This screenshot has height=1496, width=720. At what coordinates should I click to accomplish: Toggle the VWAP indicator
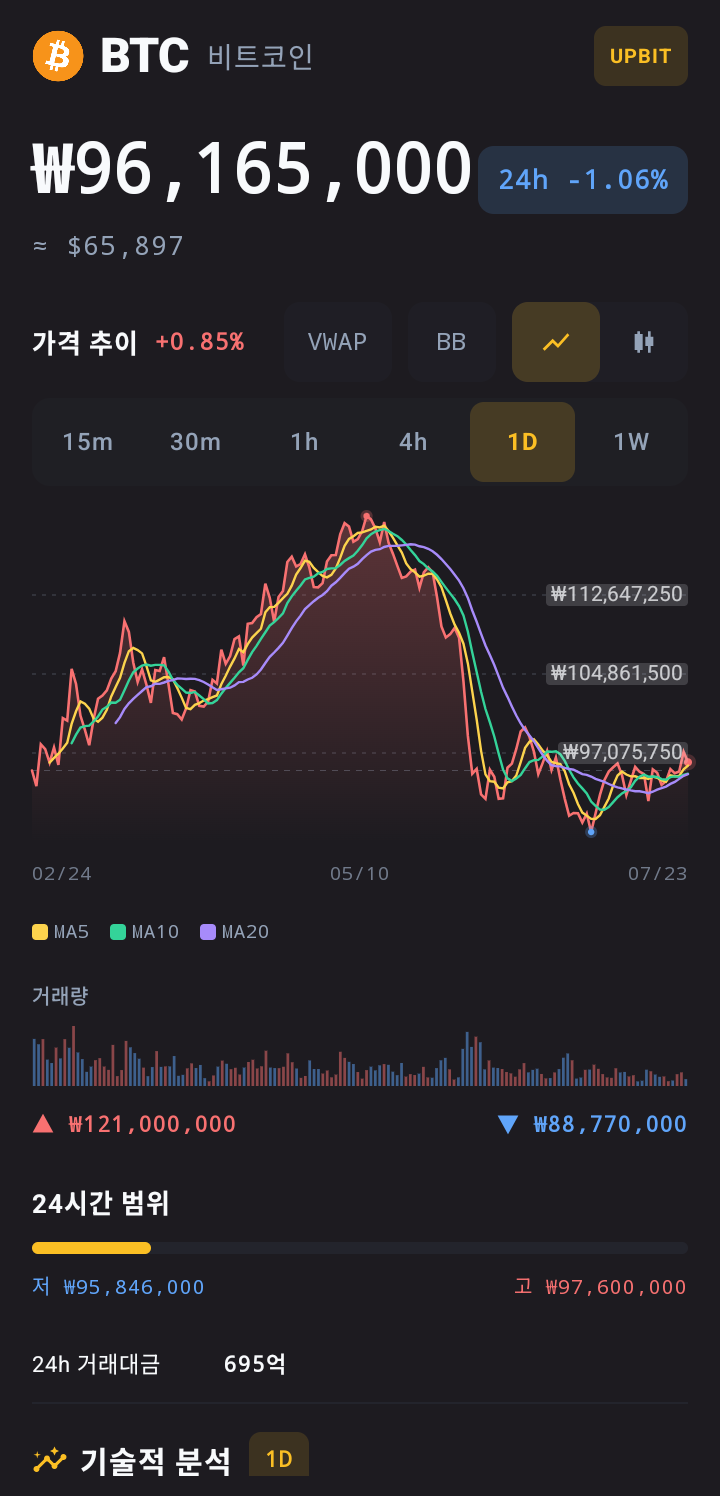[337, 342]
